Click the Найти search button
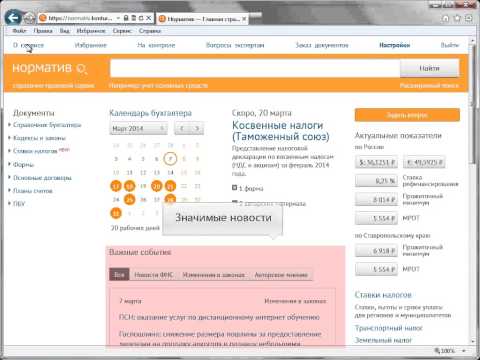 [x=429, y=68]
